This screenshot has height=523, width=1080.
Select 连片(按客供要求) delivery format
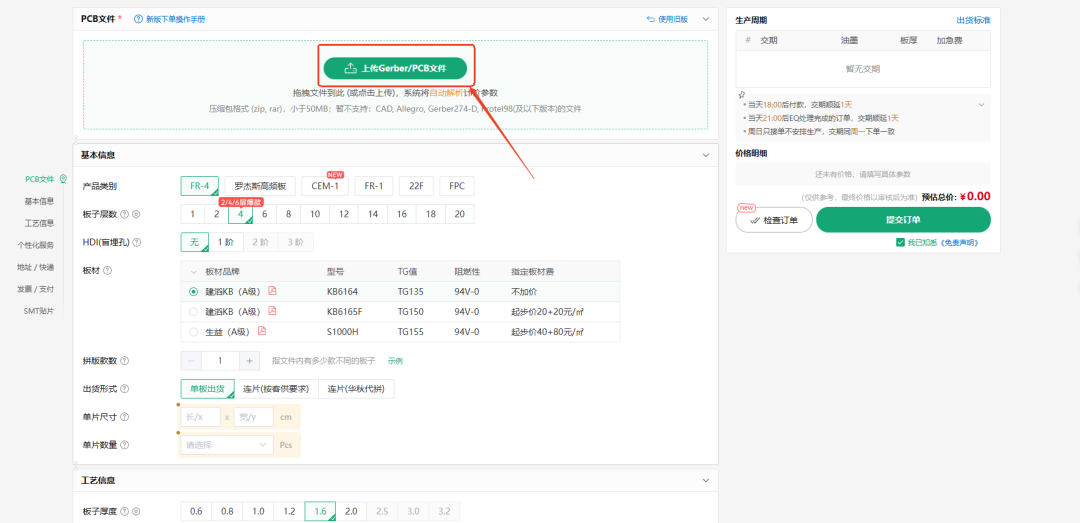pos(276,389)
